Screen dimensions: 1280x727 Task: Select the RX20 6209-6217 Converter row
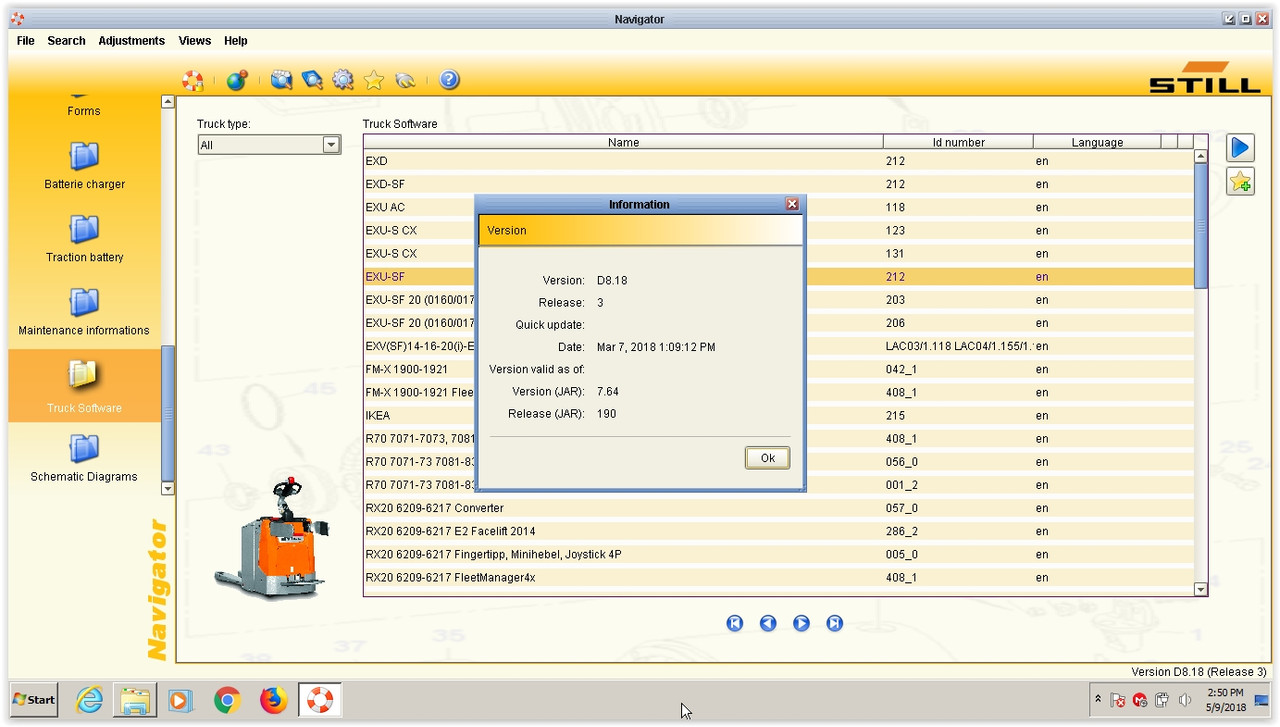click(x=779, y=508)
